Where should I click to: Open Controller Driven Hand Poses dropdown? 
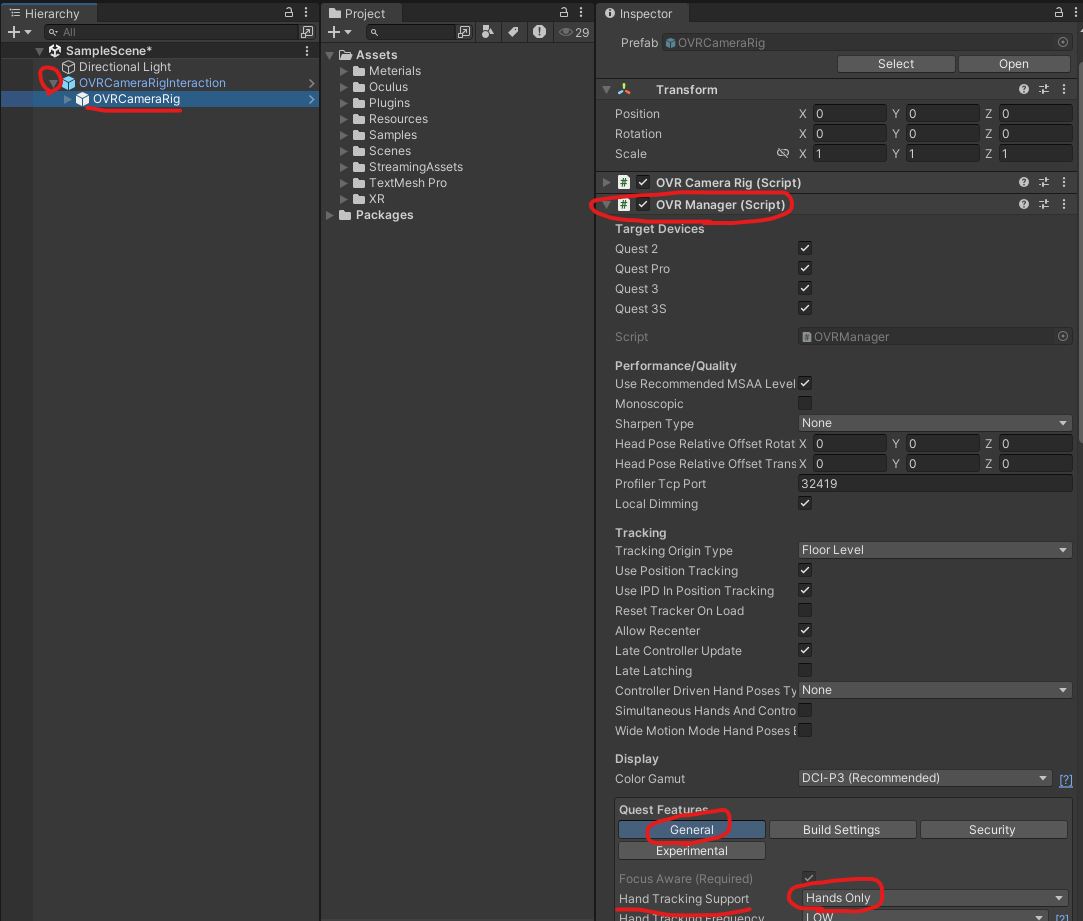[x=935, y=690]
